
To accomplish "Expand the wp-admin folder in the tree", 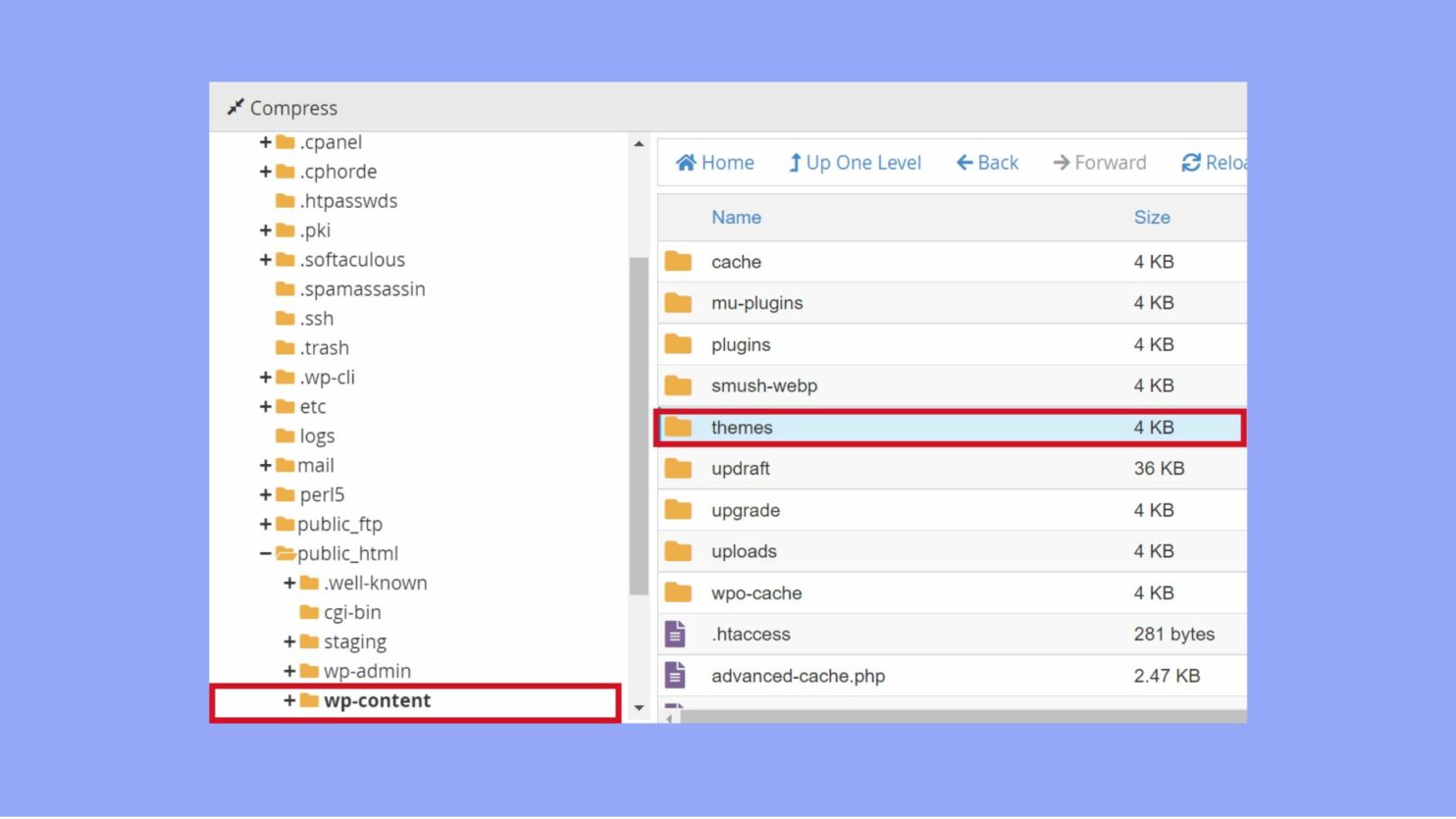I will coord(287,671).
